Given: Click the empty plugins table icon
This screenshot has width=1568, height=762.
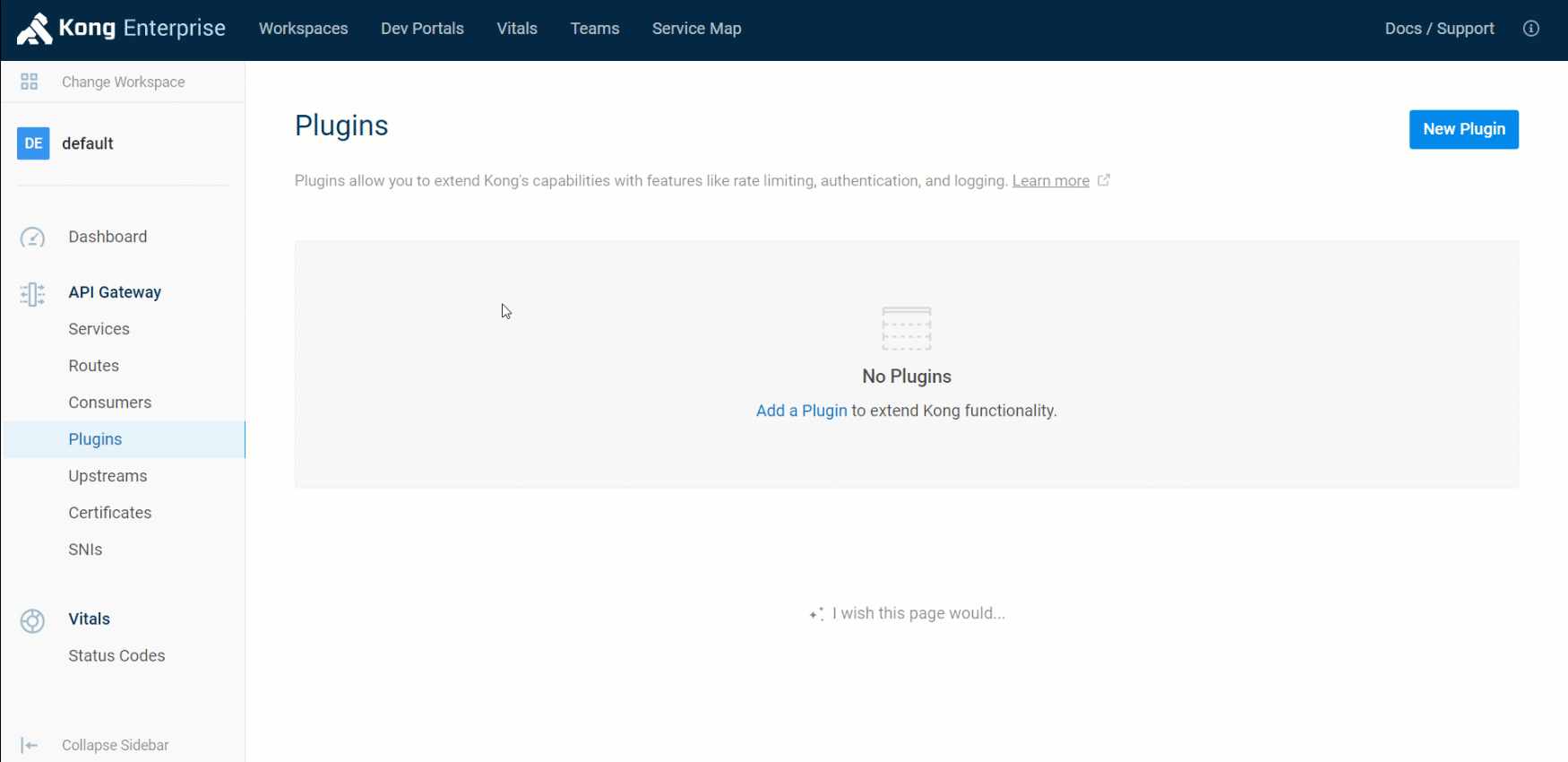Looking at the screenshot, I should point(907,328).
